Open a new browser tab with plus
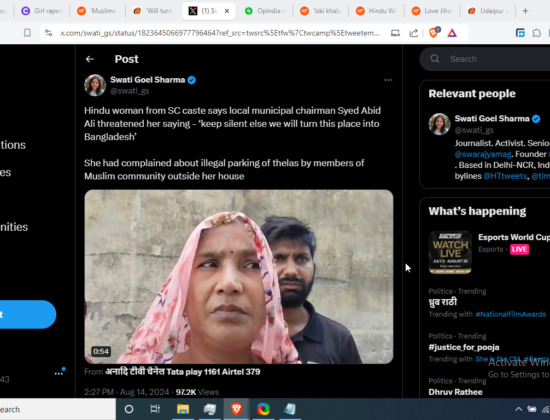Viewport: 550px width, 420px height. tap(525, 11)
